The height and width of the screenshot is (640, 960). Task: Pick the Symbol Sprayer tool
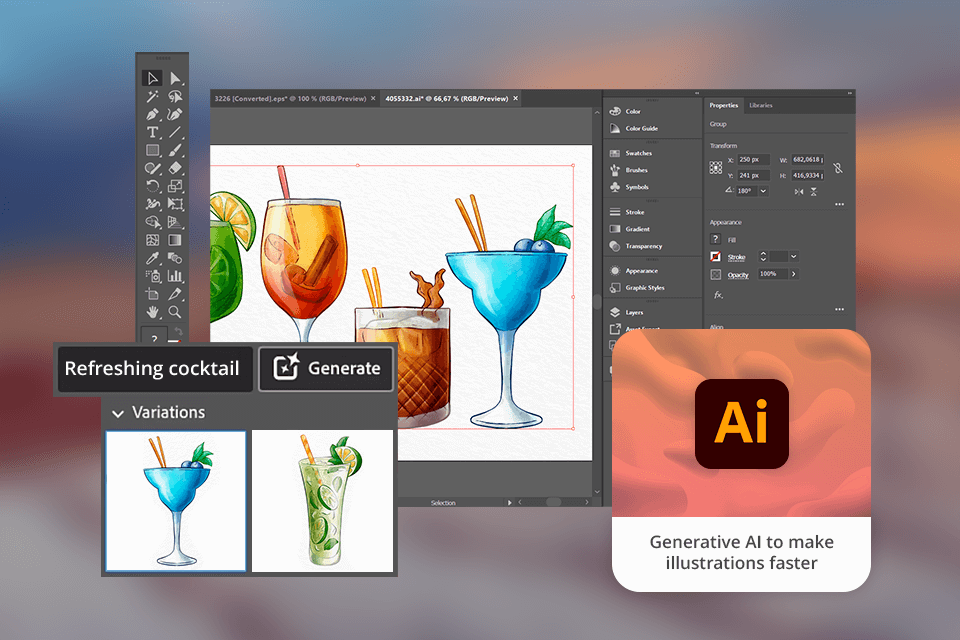click(152, 276)
